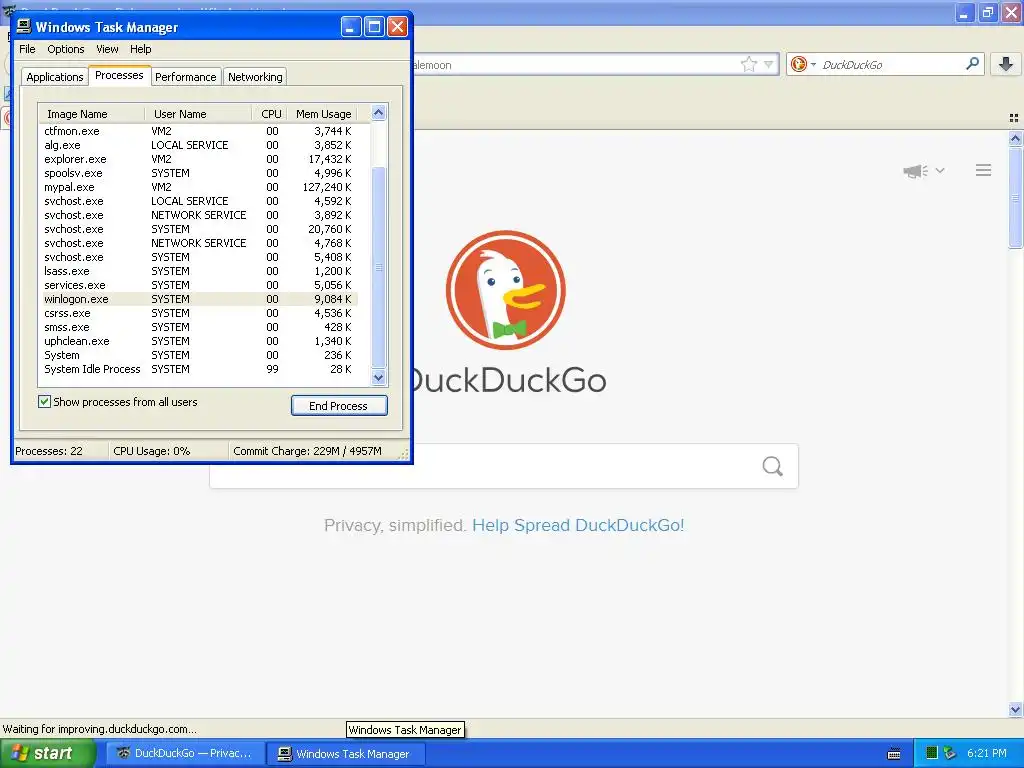Switch to the Applications tab
The image size is (1024, 768).
pos(55,77)
